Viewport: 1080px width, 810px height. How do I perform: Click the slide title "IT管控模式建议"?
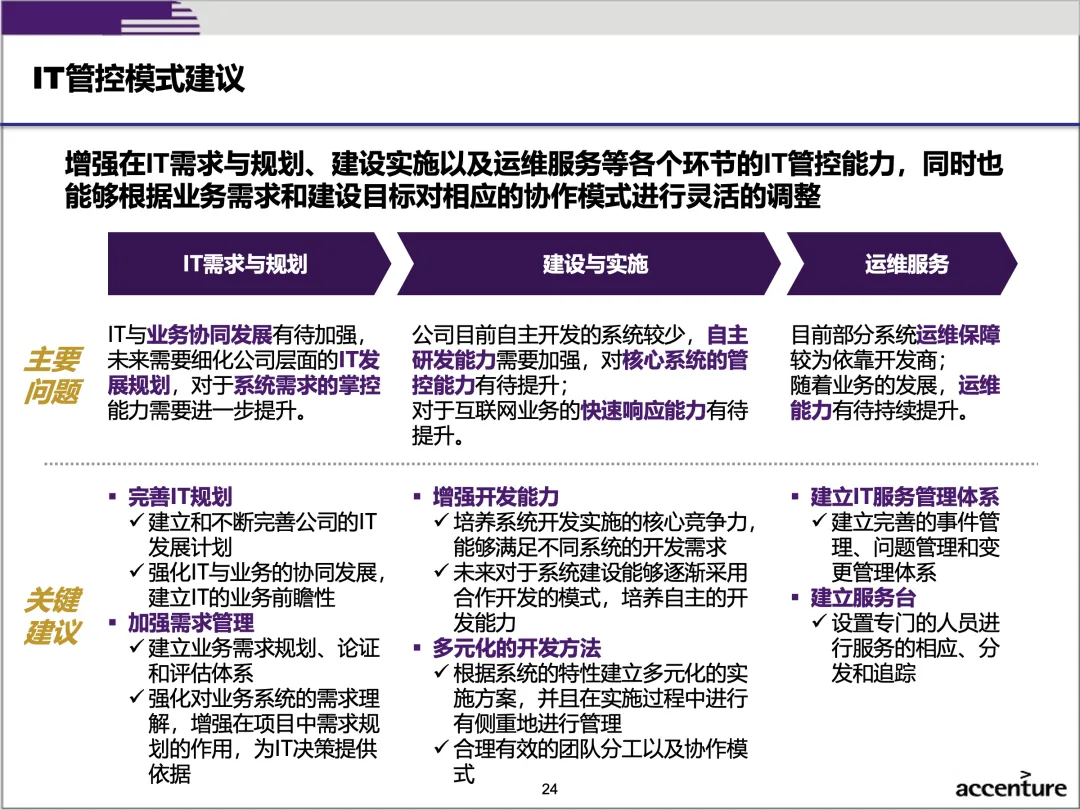point(138,79)
